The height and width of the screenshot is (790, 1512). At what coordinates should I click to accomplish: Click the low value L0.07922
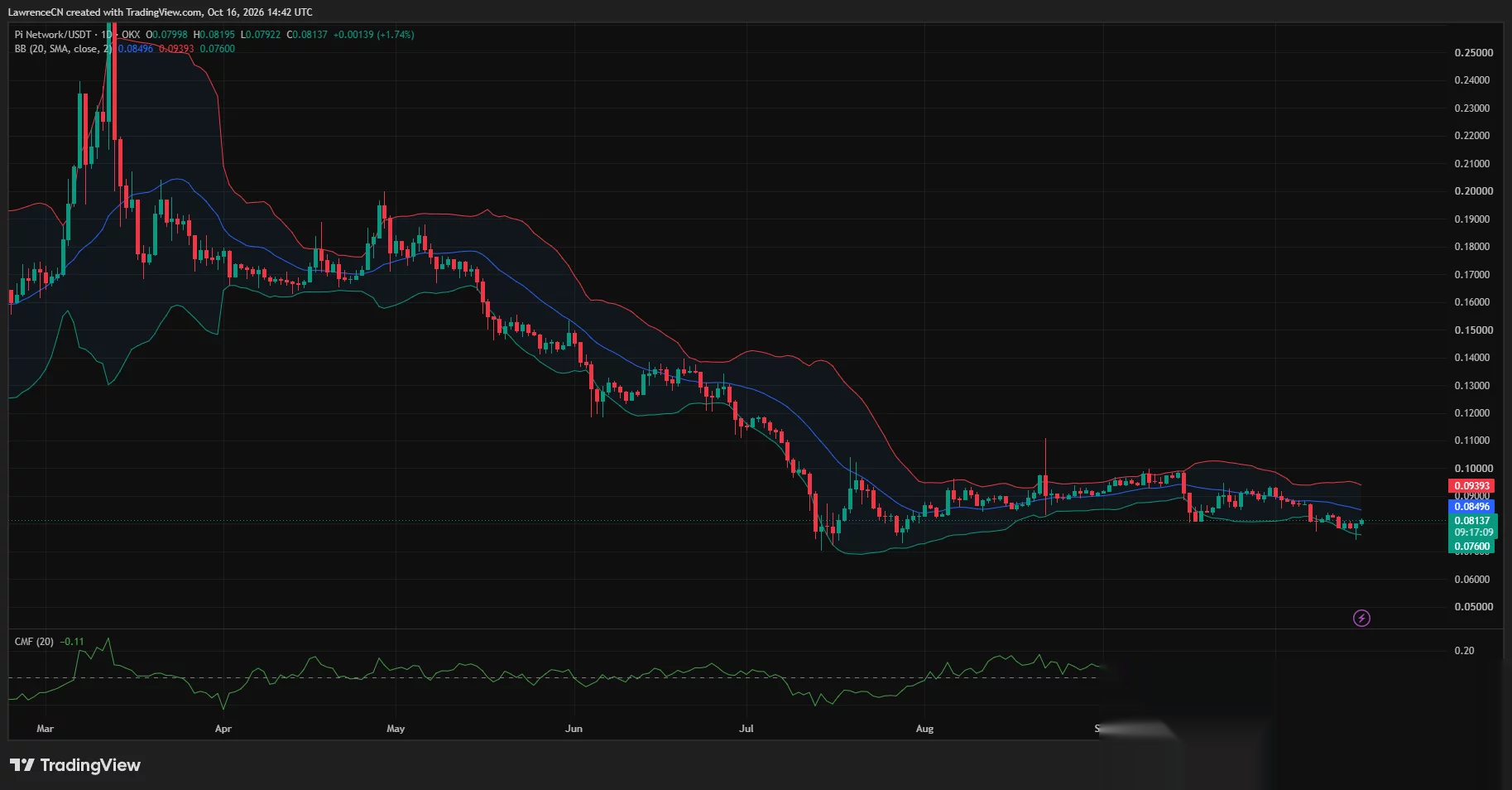coord(261,35)
